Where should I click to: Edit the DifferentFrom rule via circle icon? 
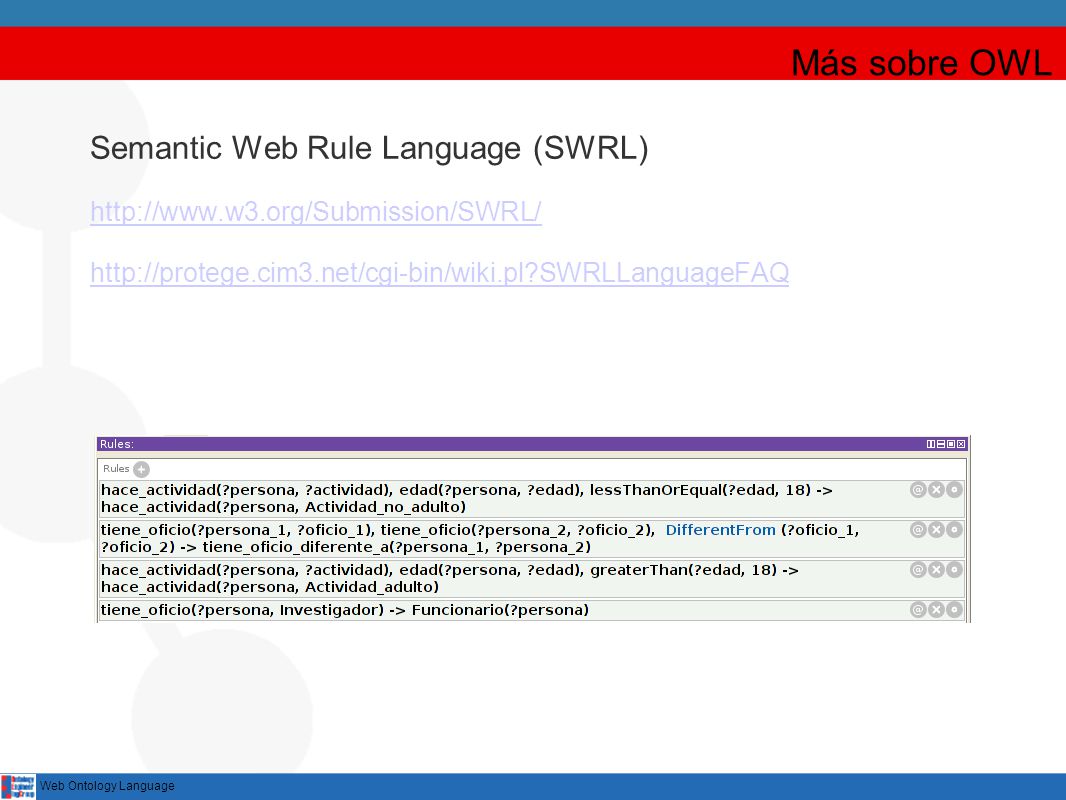955,530
